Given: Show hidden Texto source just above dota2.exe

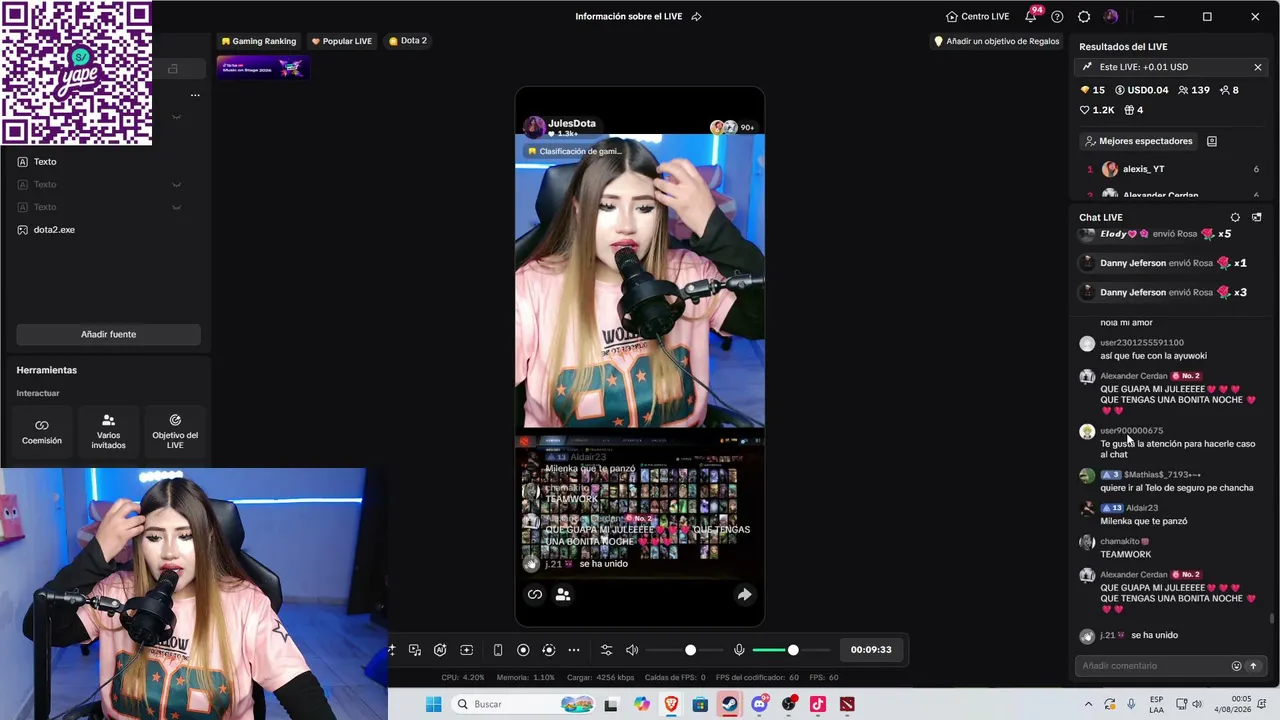Looking at the screenshot, I should pos(176,207).
